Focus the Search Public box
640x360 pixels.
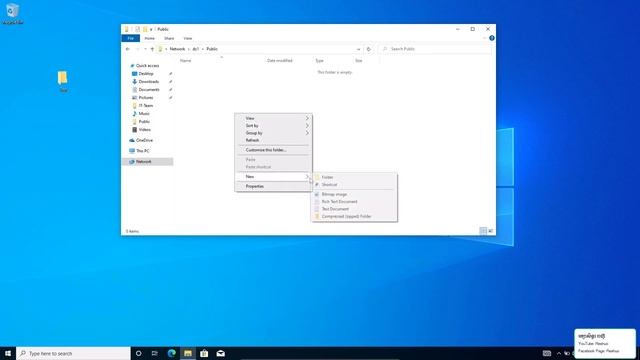(435, 49)
